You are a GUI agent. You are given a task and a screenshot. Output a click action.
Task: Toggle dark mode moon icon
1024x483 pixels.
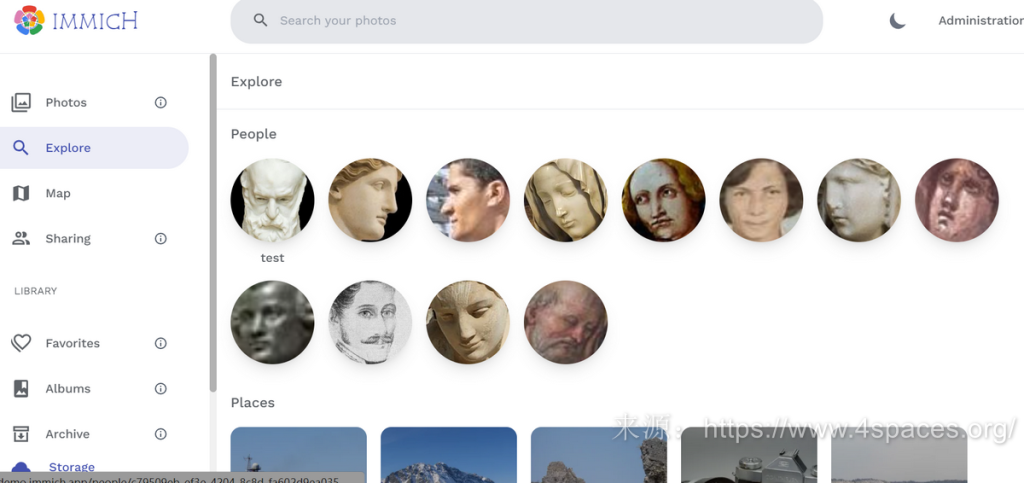coord(897,20)
